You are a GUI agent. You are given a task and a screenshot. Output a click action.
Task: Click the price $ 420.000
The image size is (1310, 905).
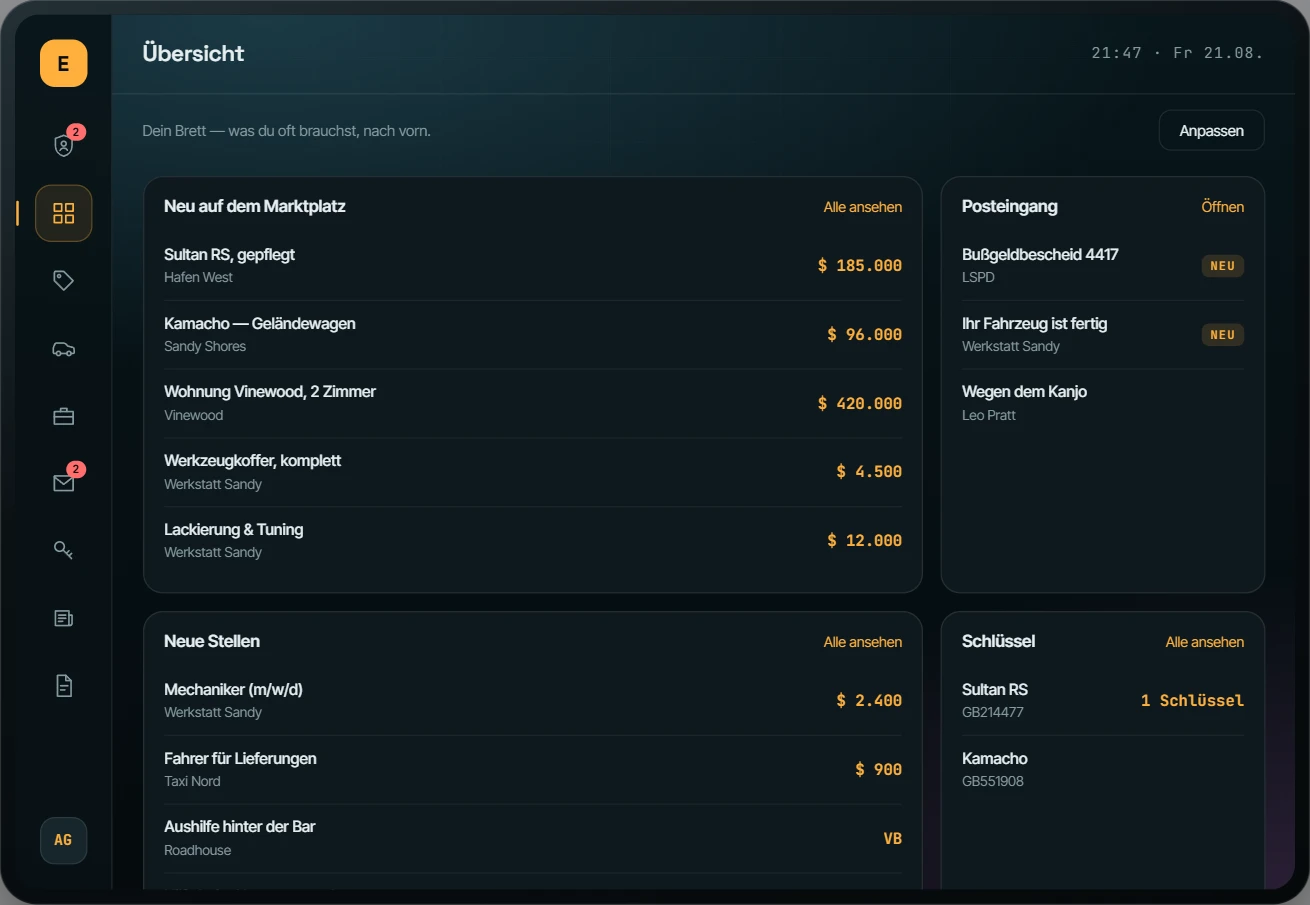860,404
